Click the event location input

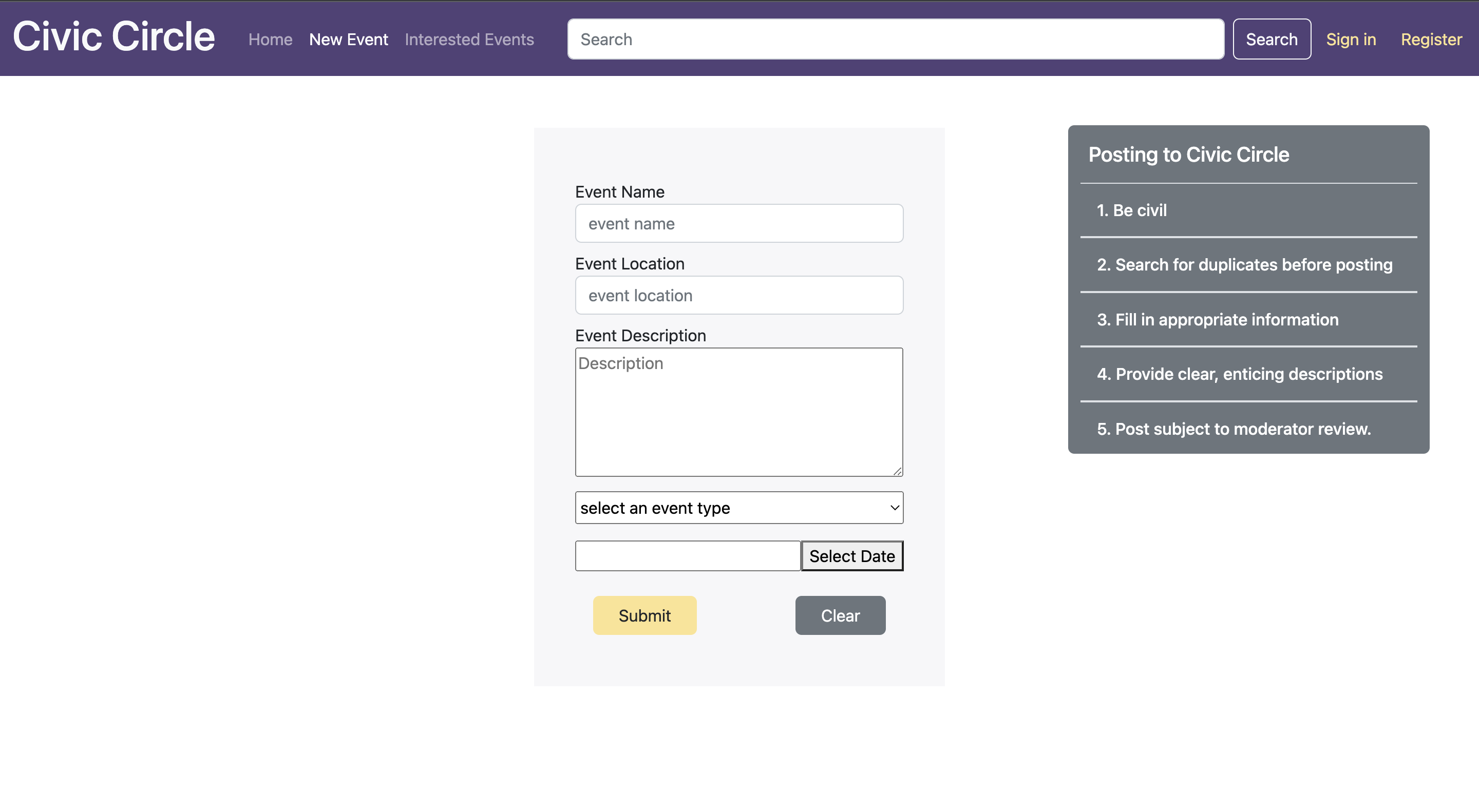point(739,296)
